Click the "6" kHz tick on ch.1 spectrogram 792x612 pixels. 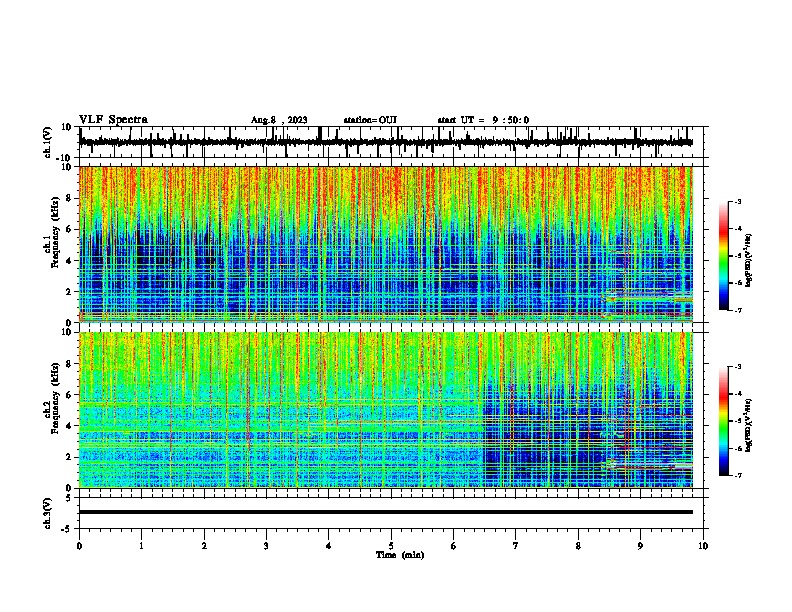pyautogui.click(x=70, y=229)
